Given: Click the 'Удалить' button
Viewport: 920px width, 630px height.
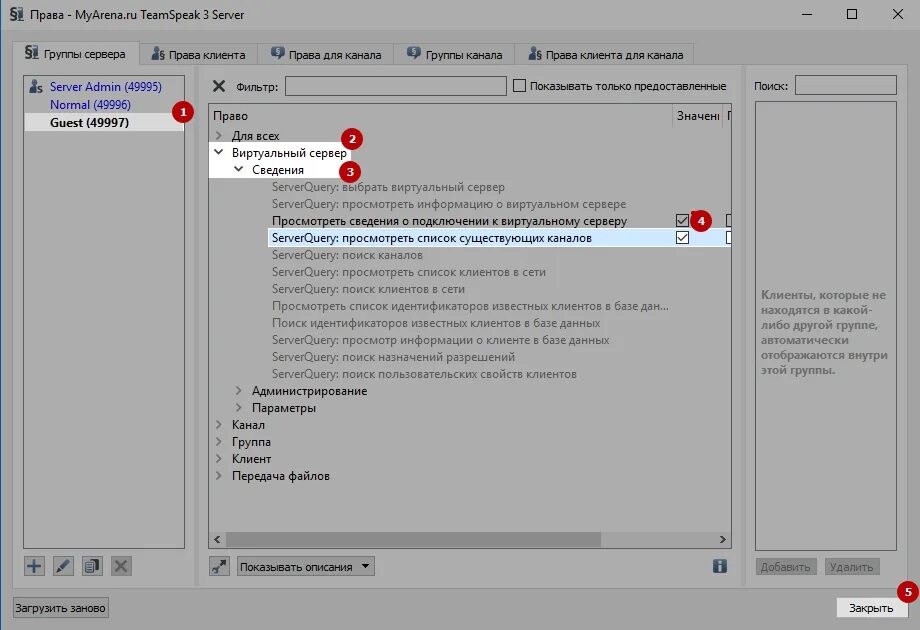Looking at the screenshot, I should coord(851,567).
